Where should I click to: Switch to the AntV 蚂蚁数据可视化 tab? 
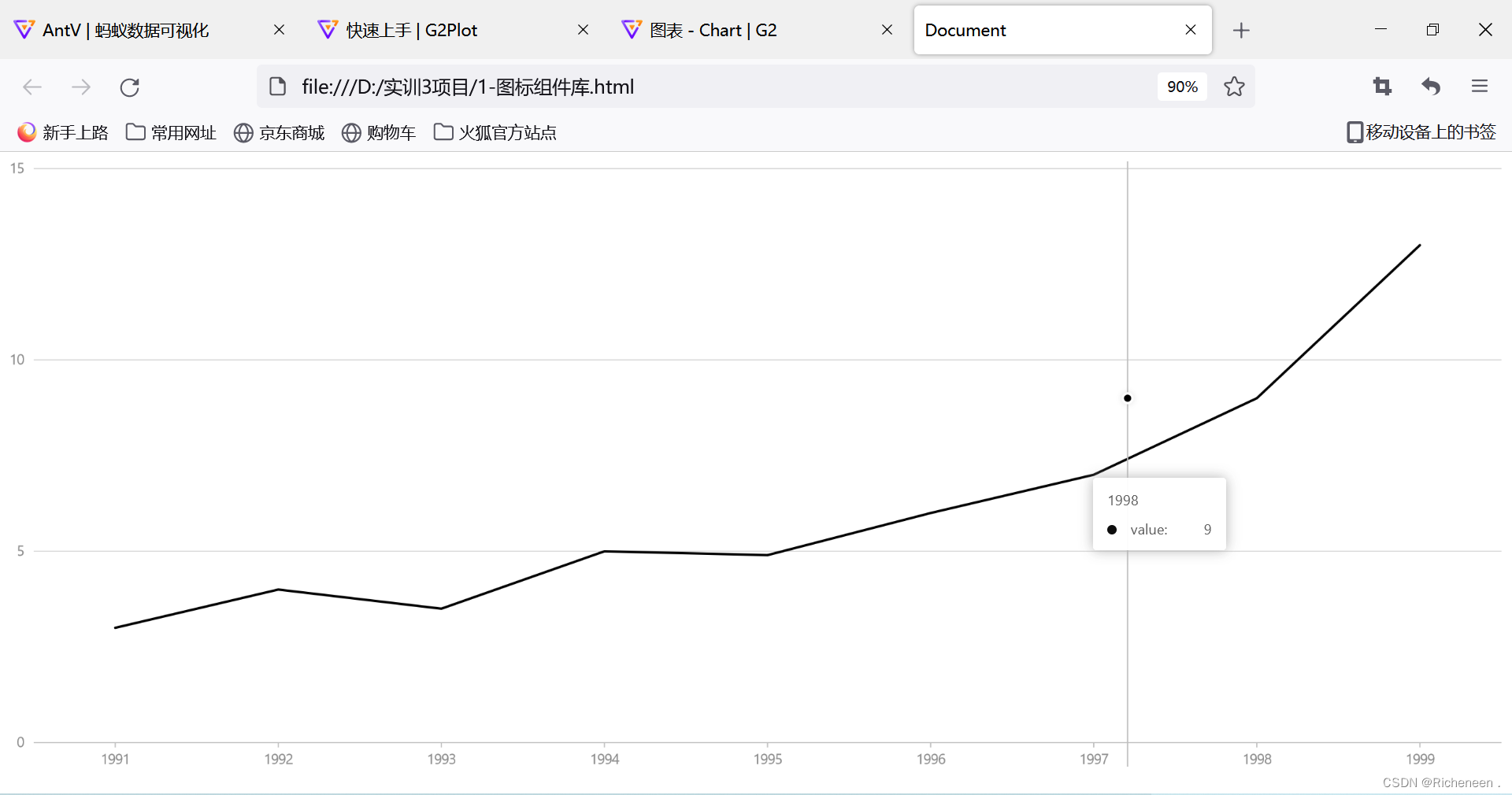coord(126,30)
